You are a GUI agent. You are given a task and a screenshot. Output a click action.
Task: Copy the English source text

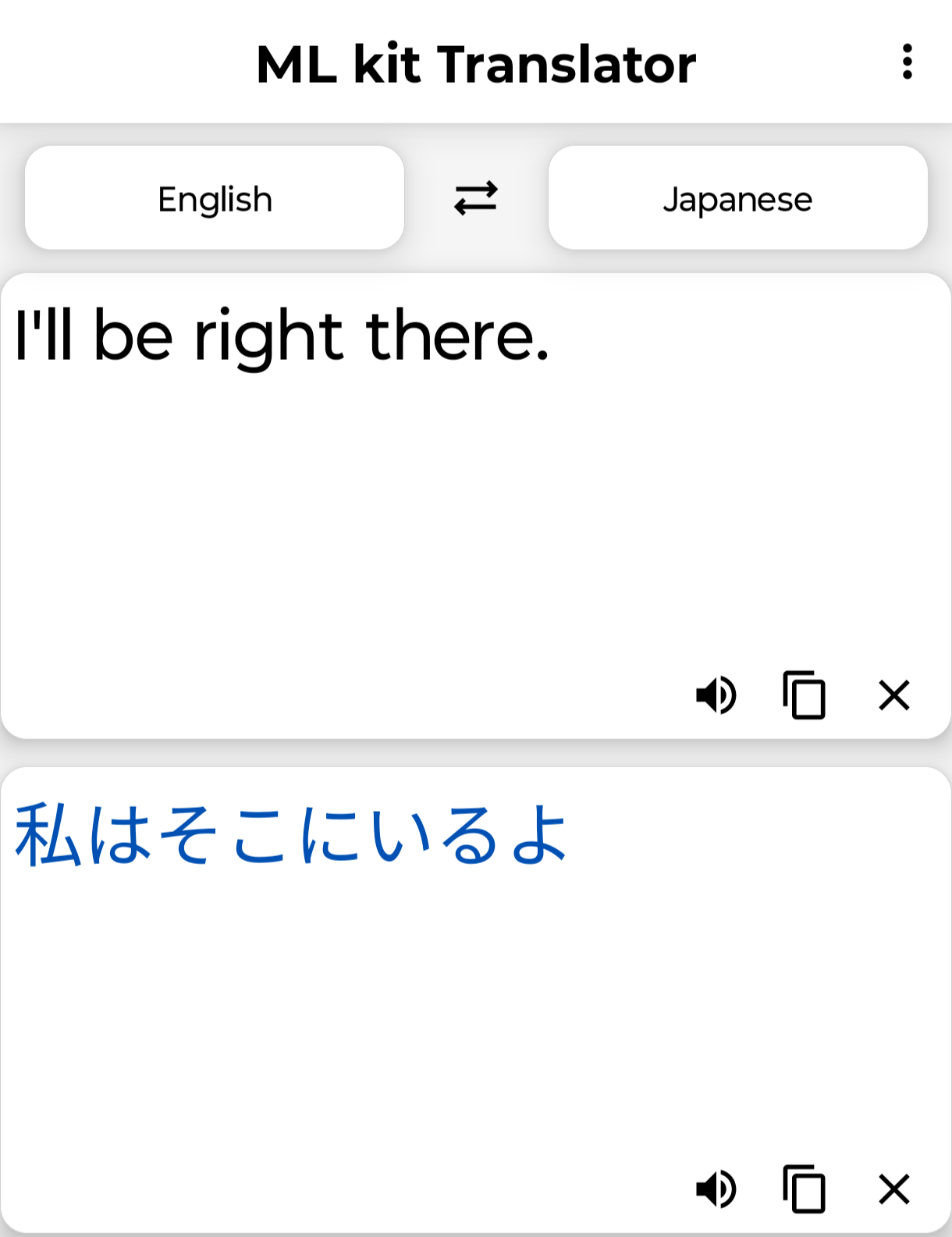[804, 695]
